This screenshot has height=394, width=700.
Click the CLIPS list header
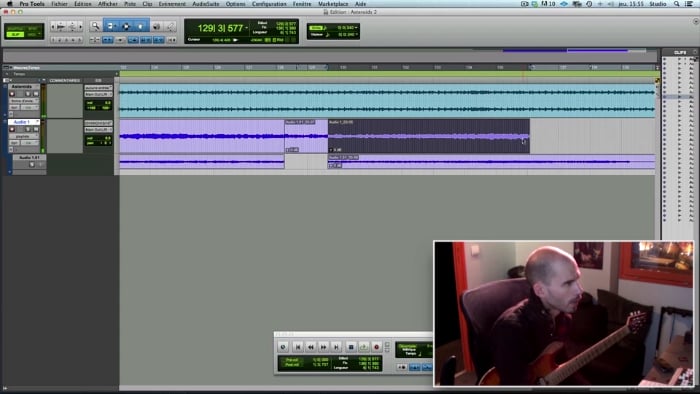[x=680, y=52]
